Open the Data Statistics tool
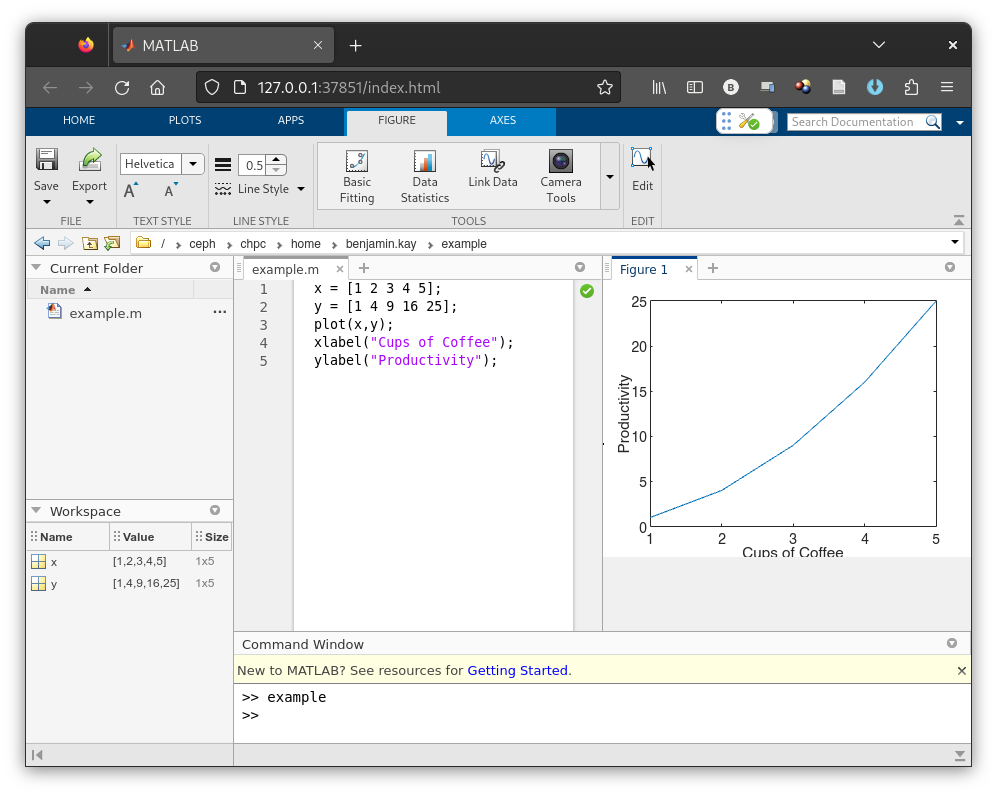 (x=424, y=175)
